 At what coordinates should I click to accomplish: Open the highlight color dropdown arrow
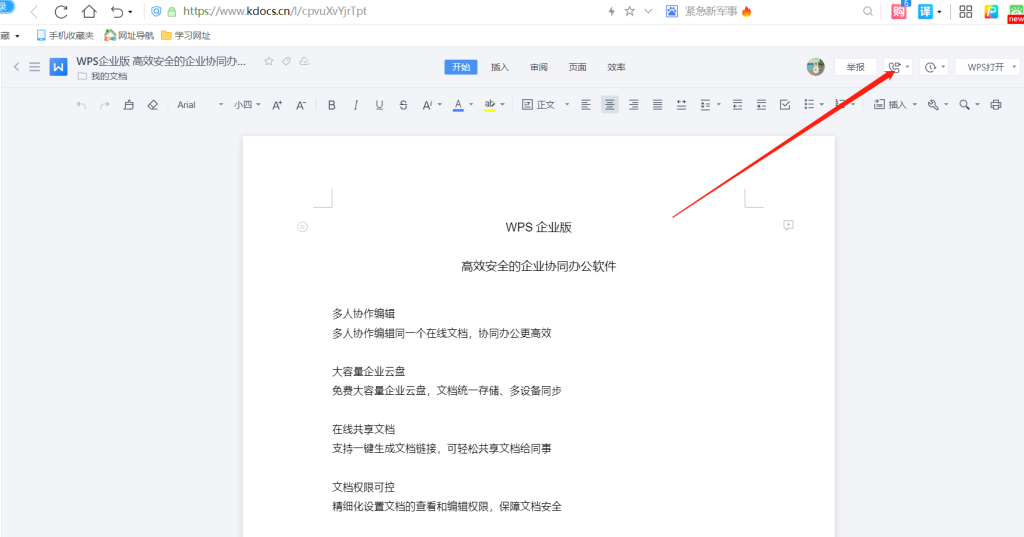point(502,105)
